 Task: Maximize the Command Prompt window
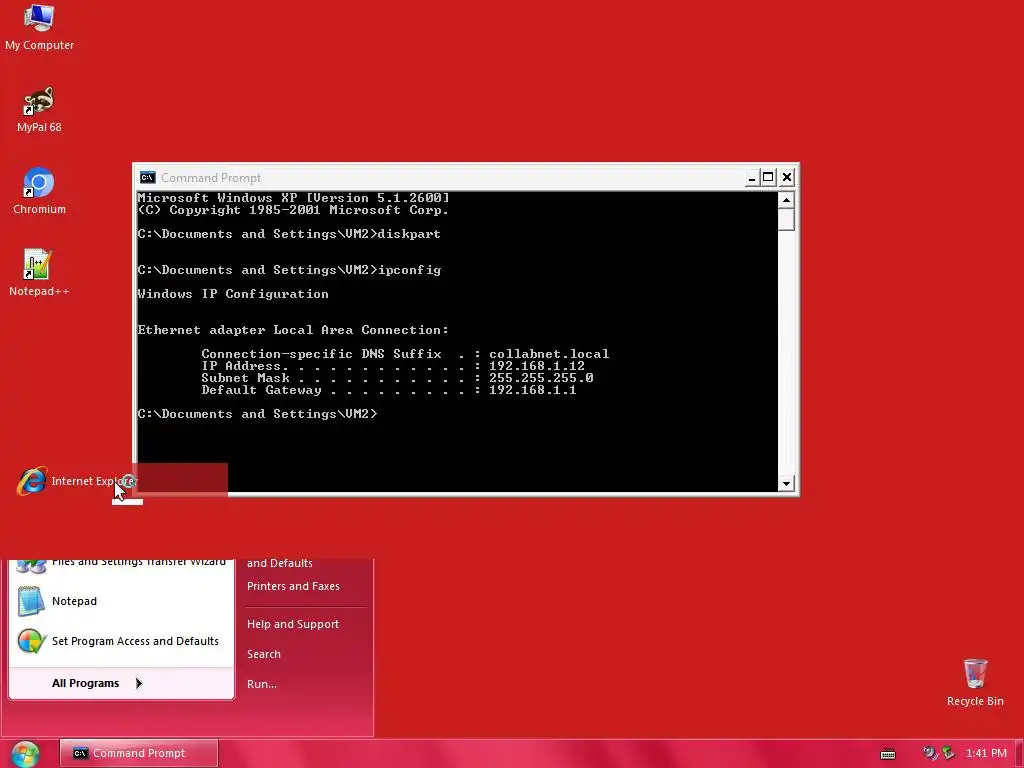769,178
